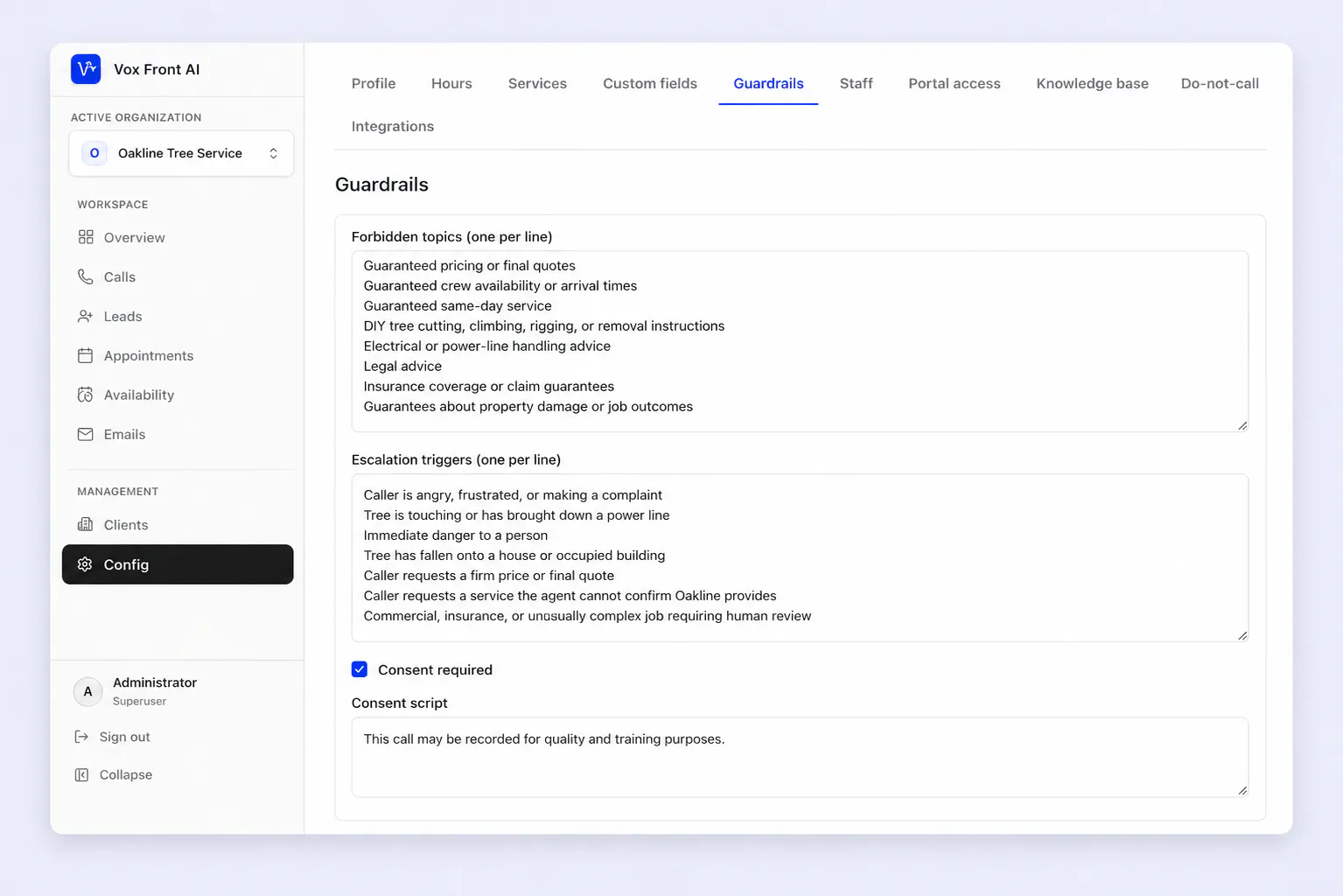The width and height of the screenshot is (1343, 896).
Task: Open the Emails page
Action: pyautogui.click(x=178, y=434)
